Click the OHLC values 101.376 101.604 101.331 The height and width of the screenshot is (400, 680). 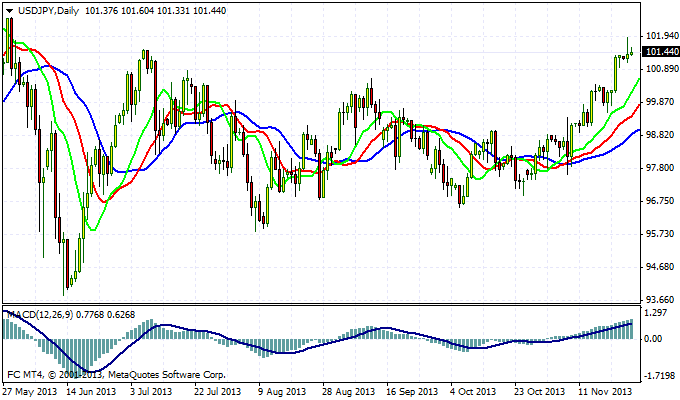[137, 11]
